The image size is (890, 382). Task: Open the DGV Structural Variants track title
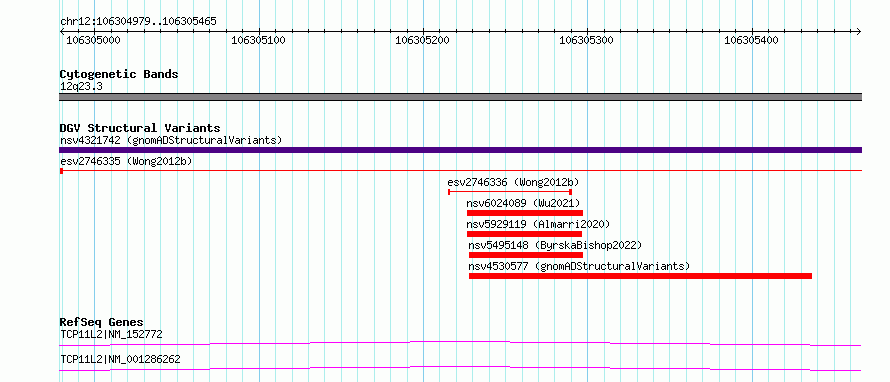click(140, 128)
